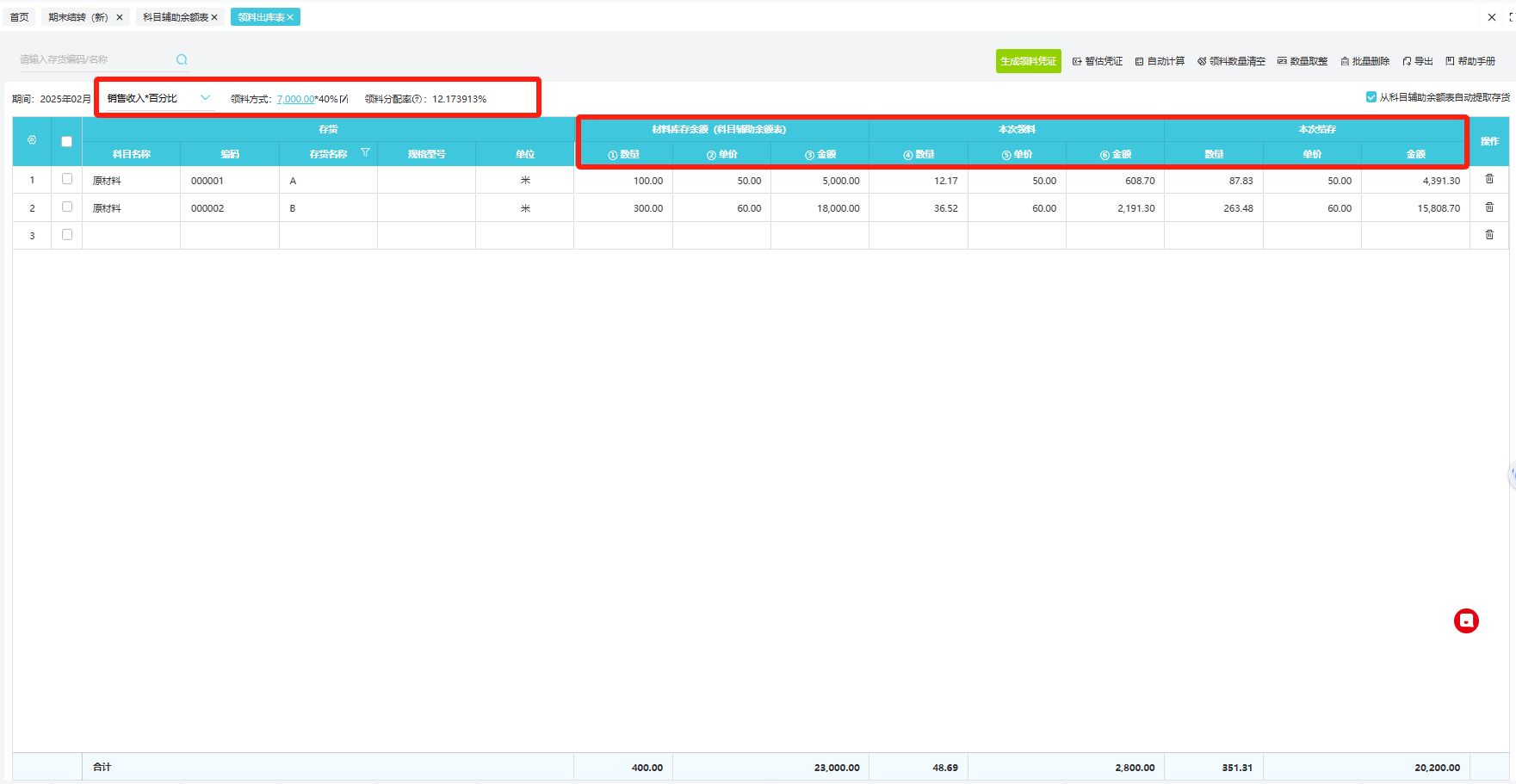Click edit icon next to 40%
Viewport: 1516px width, 784px height.
pyautogui.click(x=344, y=99)
